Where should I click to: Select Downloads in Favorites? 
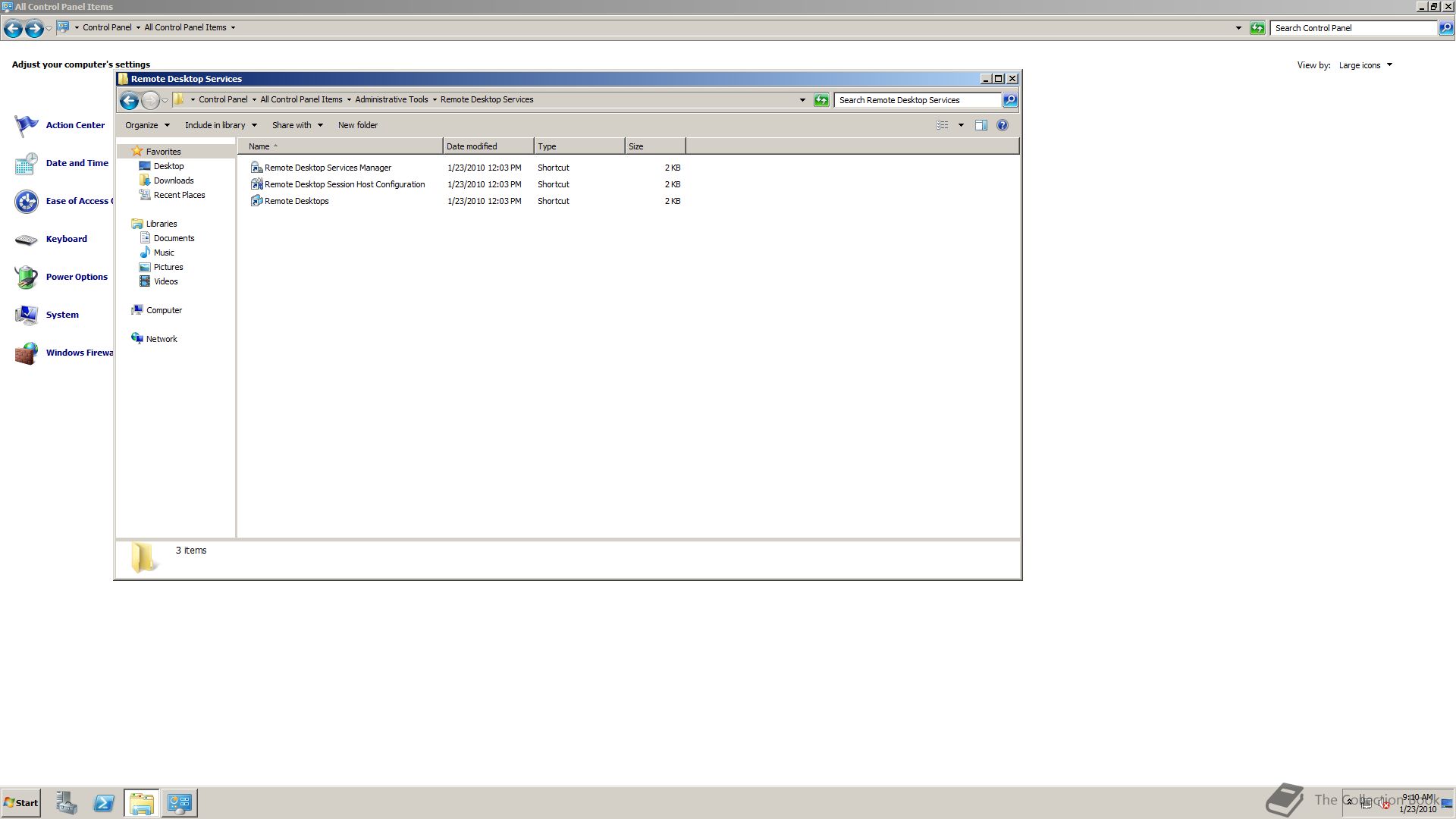coord(167,180)
